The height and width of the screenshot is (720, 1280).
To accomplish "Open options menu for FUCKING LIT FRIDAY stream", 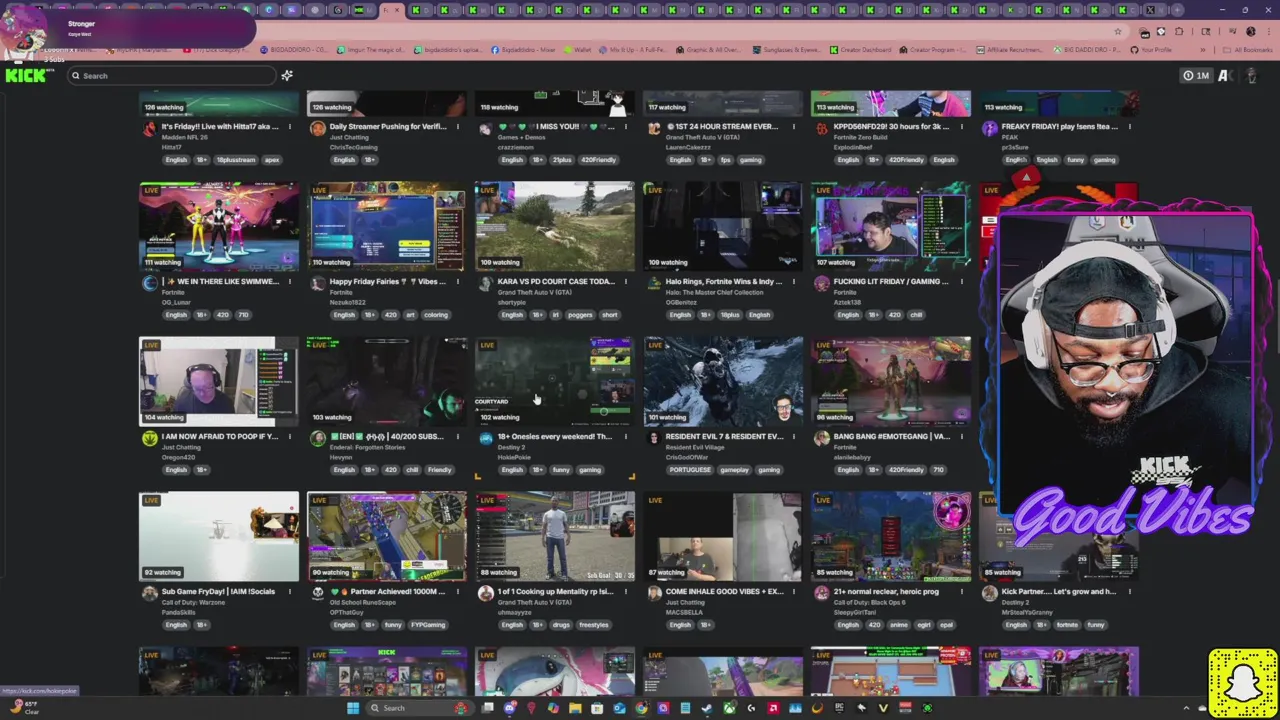I will pyautogui.click(x=962, y=282).
